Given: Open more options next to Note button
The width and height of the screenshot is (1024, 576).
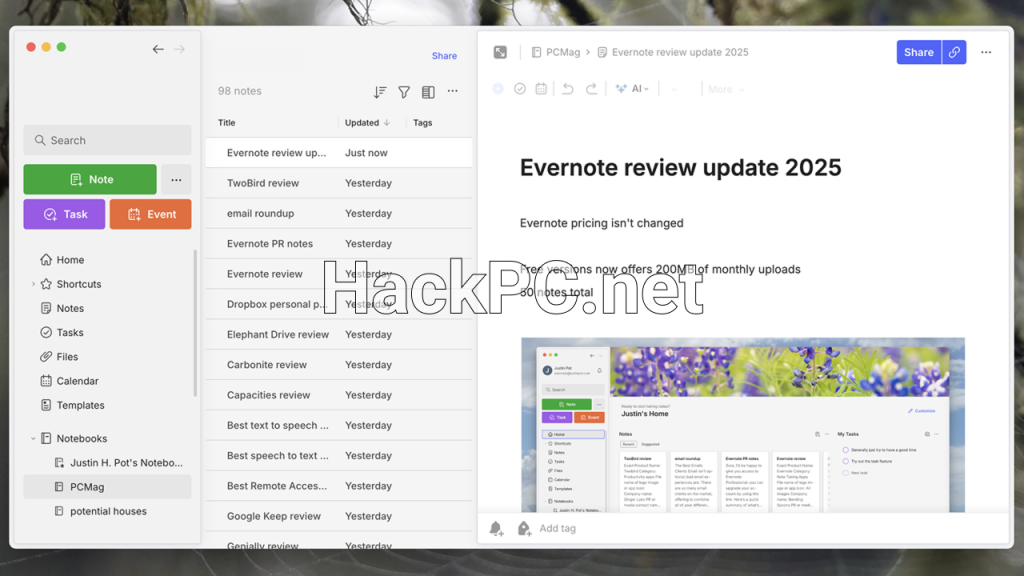Looking at the screenshot, I should 176,179.
